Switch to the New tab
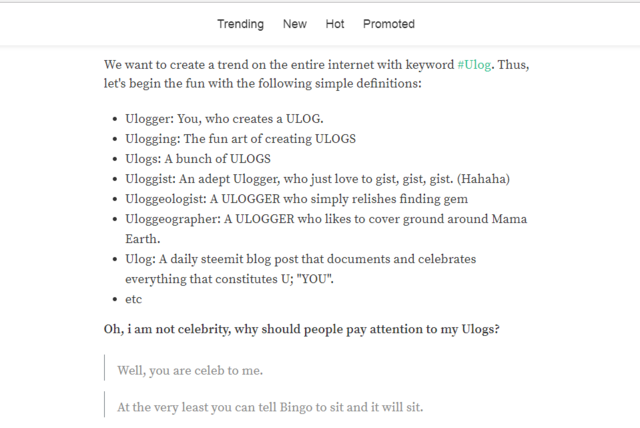The image size is (640, 428). (295, 24)
